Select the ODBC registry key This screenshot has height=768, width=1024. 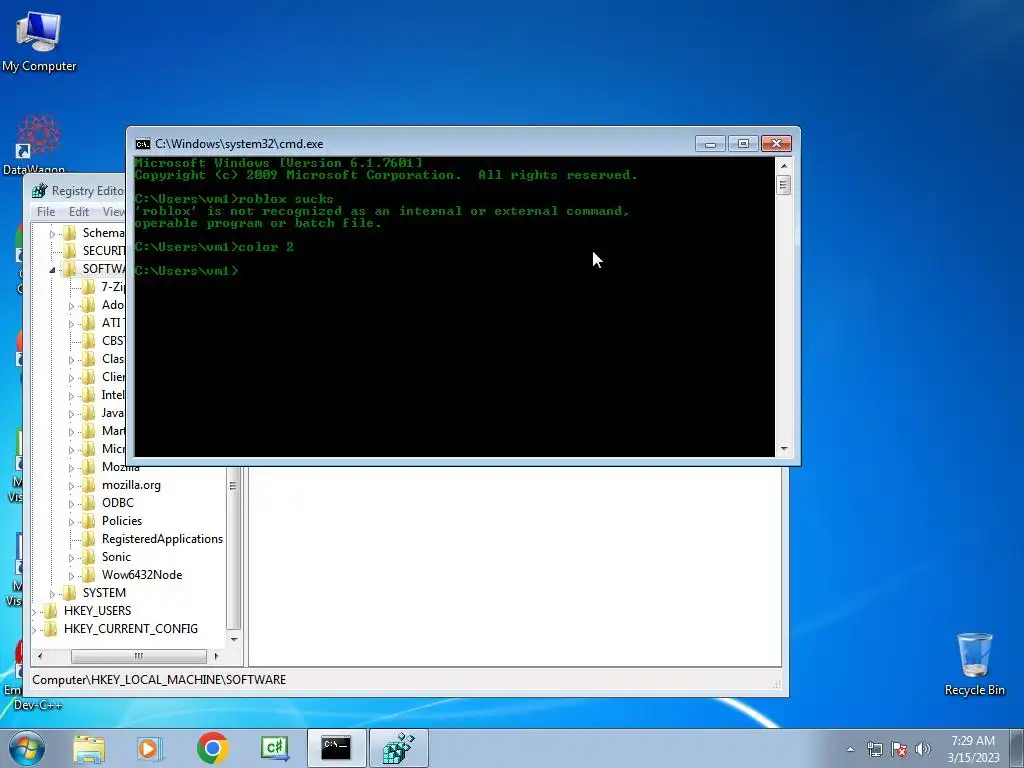pyautogui.click(x=118, y=503)
